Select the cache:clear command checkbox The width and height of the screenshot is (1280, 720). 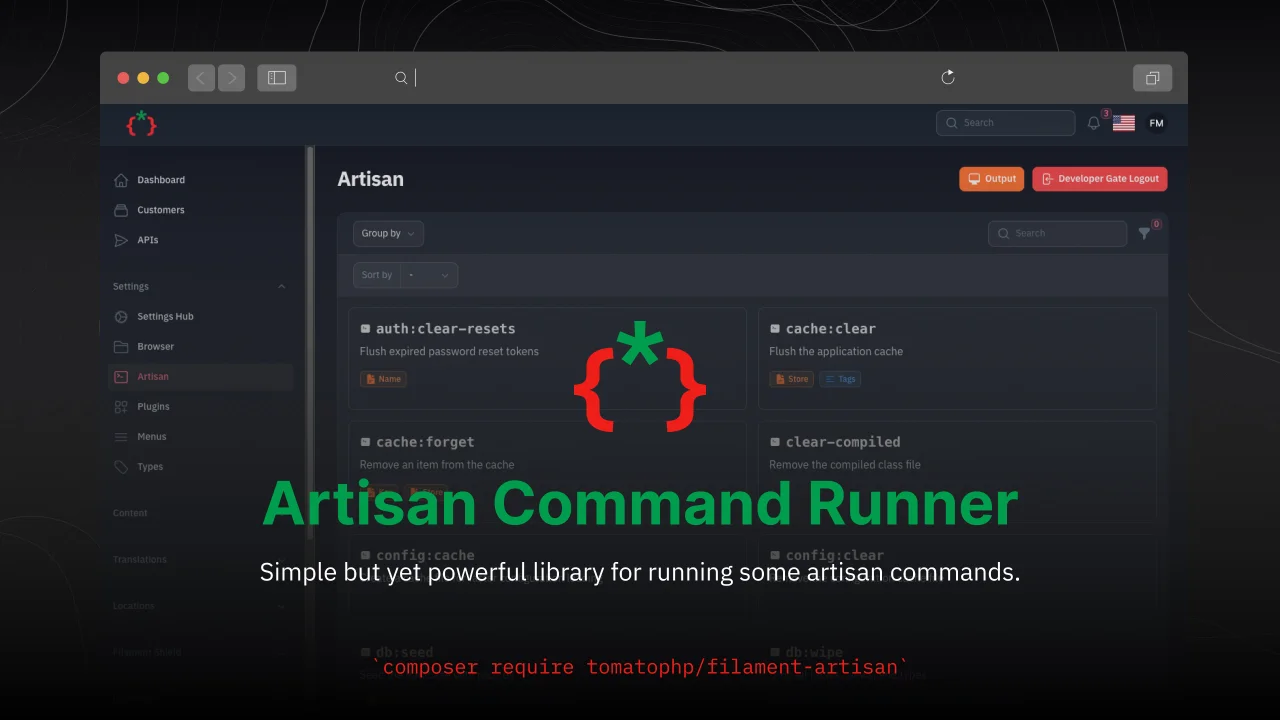coord(775,328)
